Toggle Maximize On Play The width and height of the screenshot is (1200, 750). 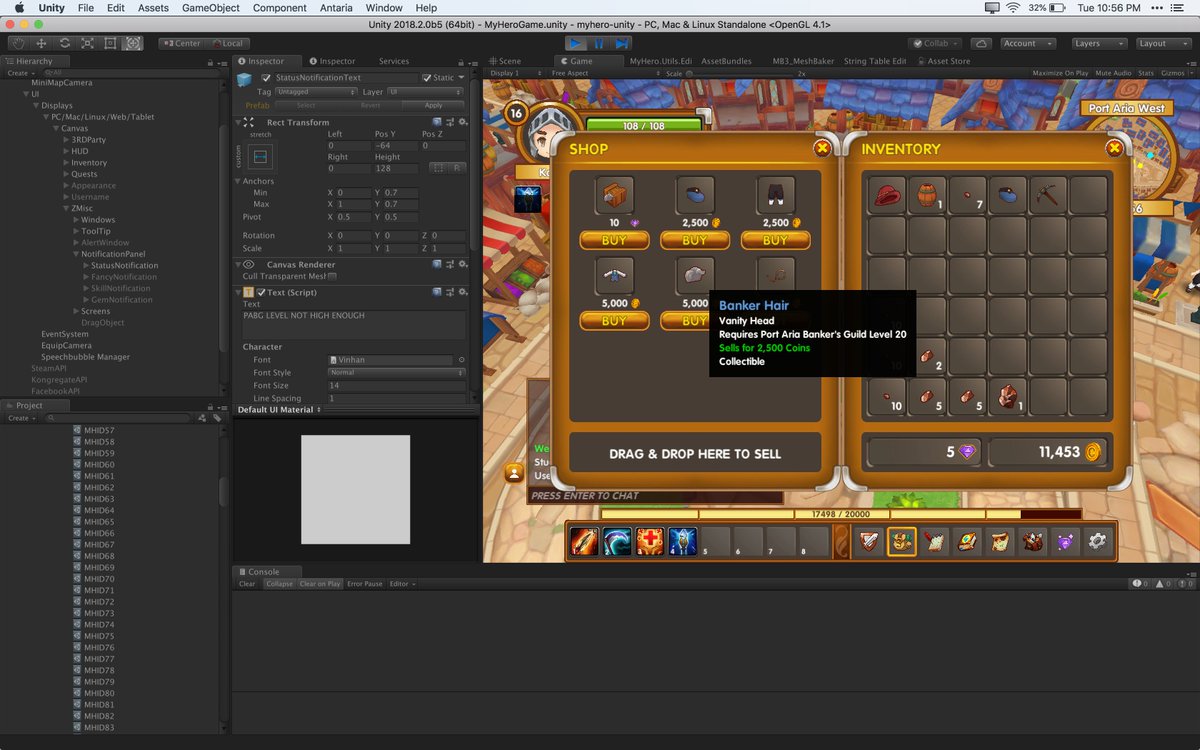[x=1060, y=73]
